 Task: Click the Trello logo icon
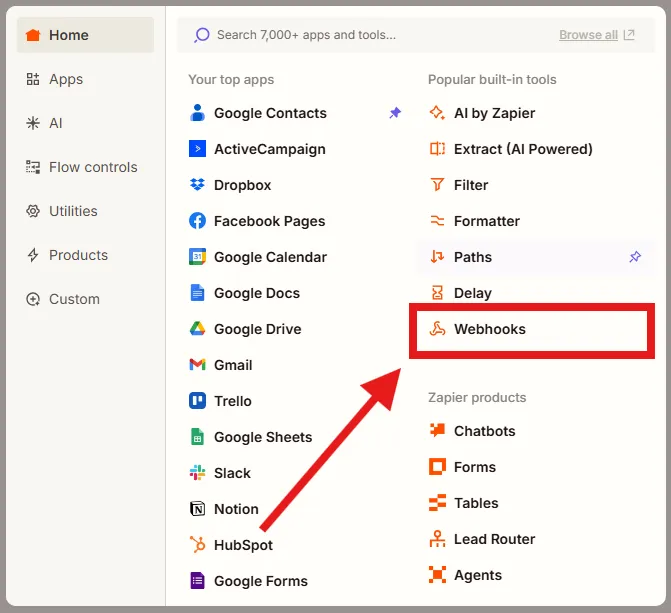197,401
